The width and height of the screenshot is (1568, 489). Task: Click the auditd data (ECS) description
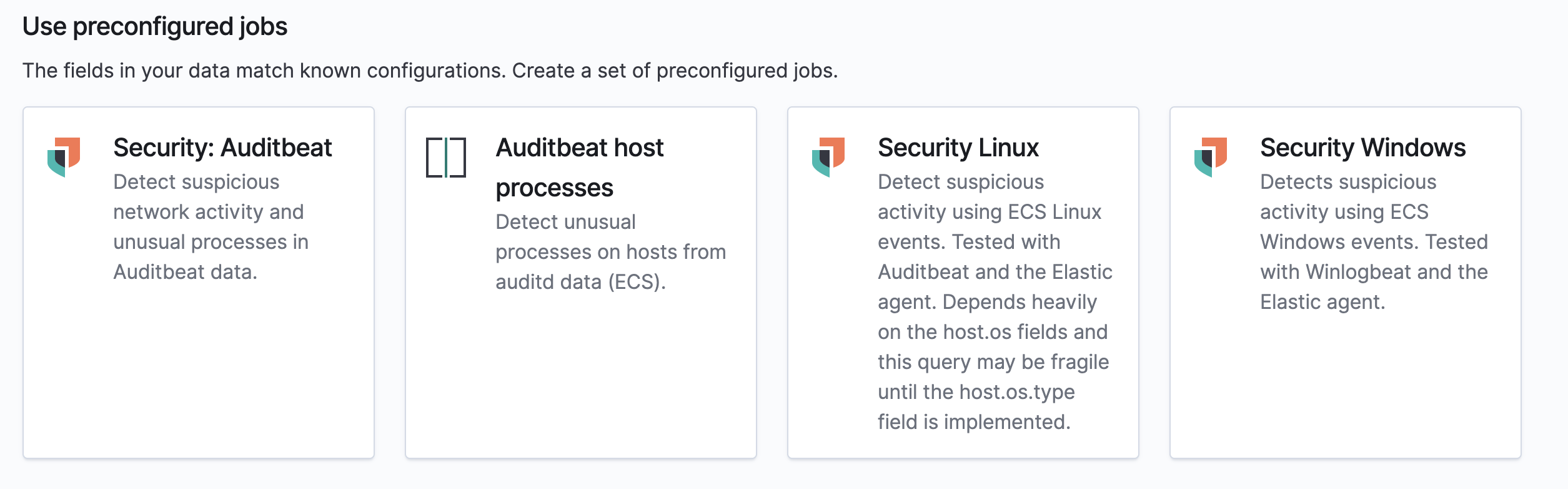(580, 282)
